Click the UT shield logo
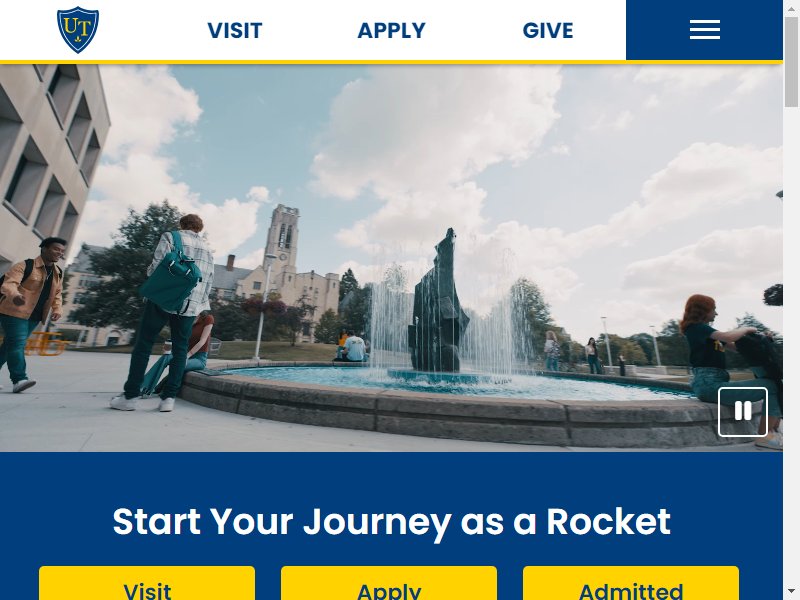Image resolution: width=800 pixels, height=600 pixels. point(78,30)
